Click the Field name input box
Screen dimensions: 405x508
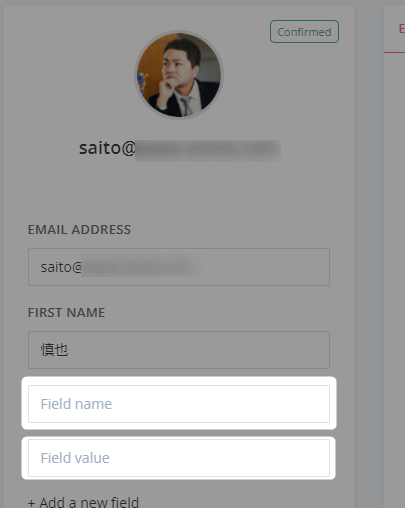(x=179, y=404)
